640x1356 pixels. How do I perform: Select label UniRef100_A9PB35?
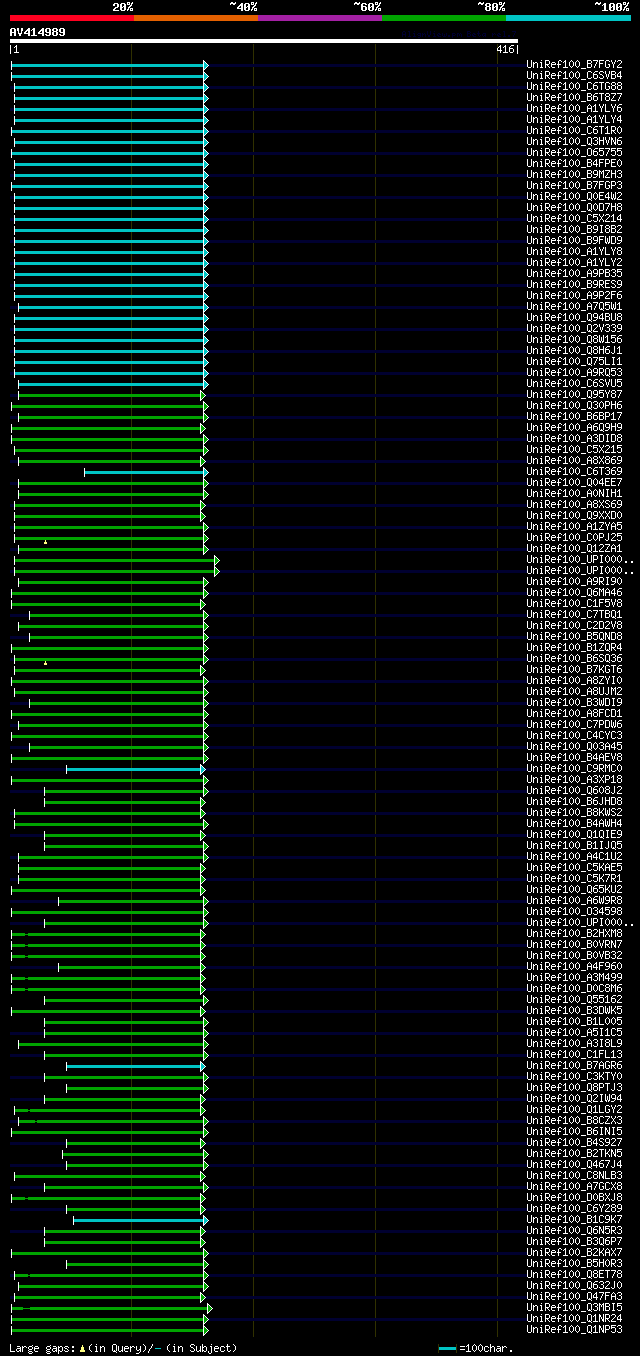tap(574, 274)
